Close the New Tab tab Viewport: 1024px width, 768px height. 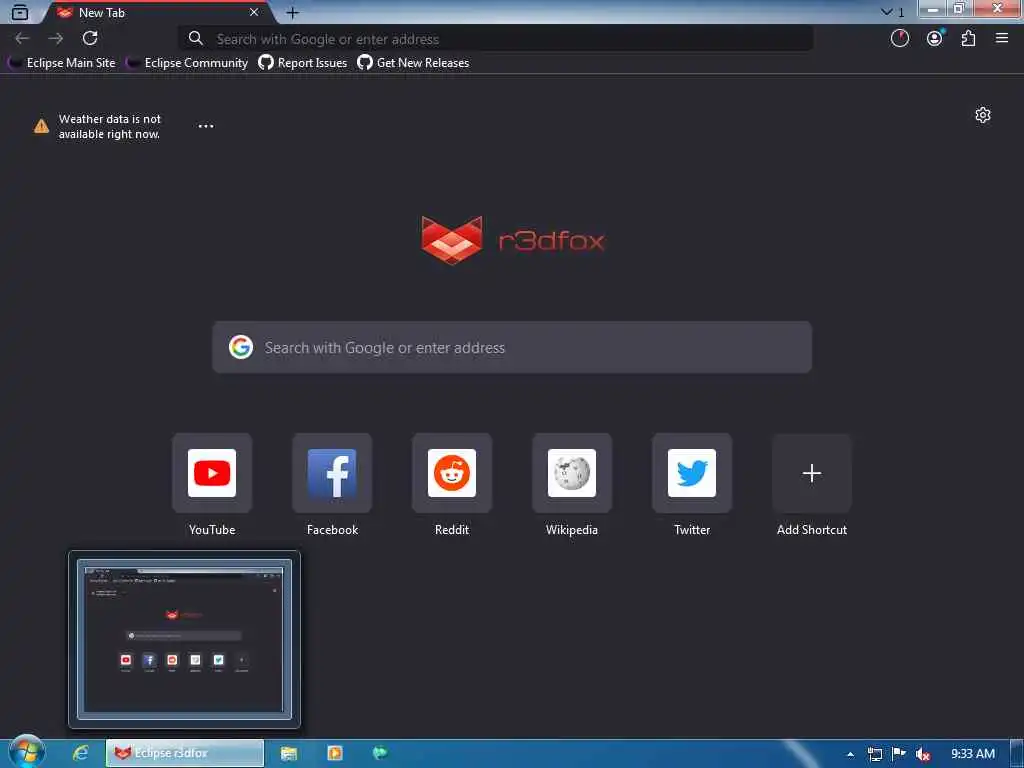pos(254,12)
